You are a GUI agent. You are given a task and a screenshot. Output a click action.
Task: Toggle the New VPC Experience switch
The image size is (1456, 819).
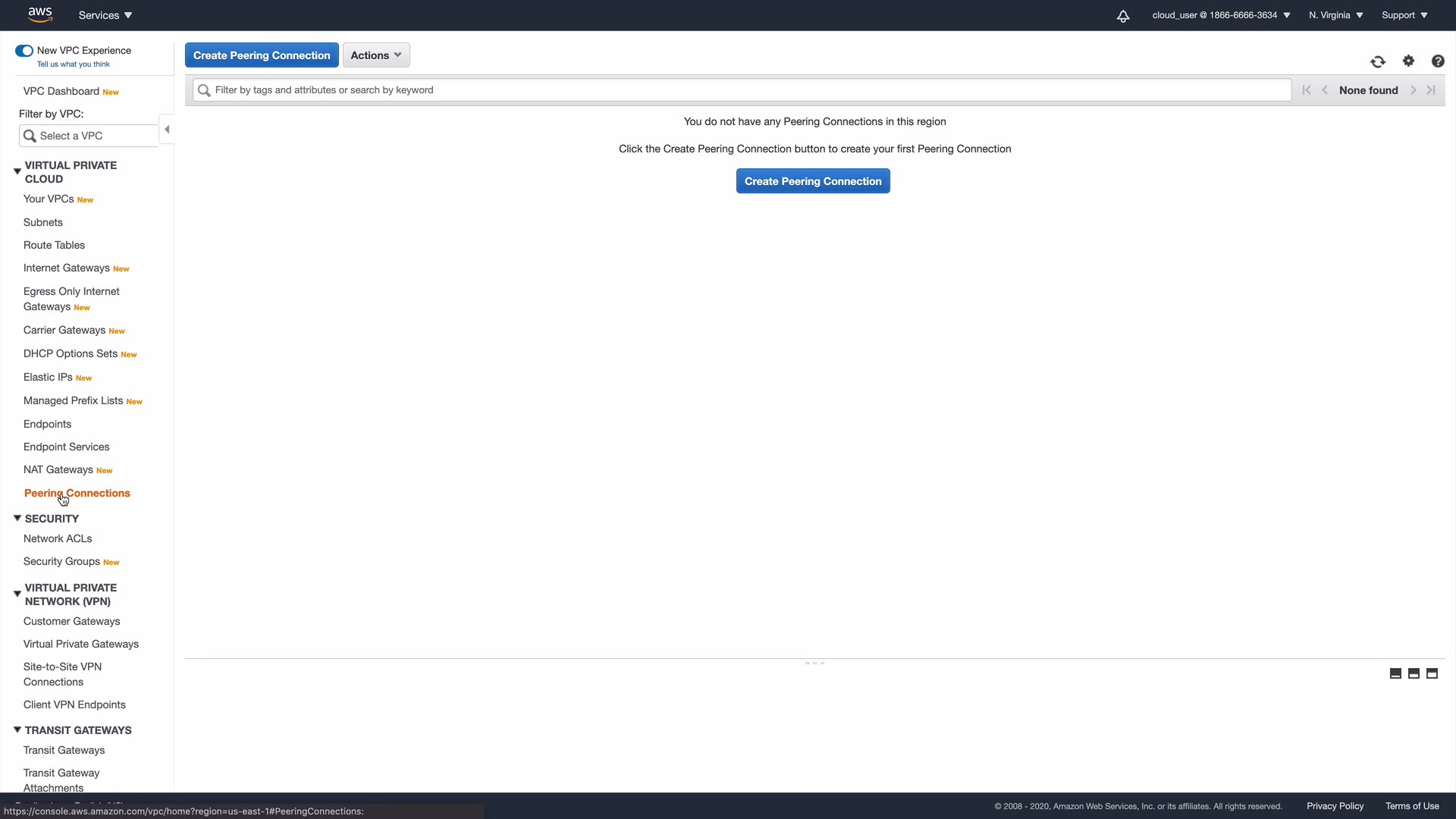click(24, 51)
